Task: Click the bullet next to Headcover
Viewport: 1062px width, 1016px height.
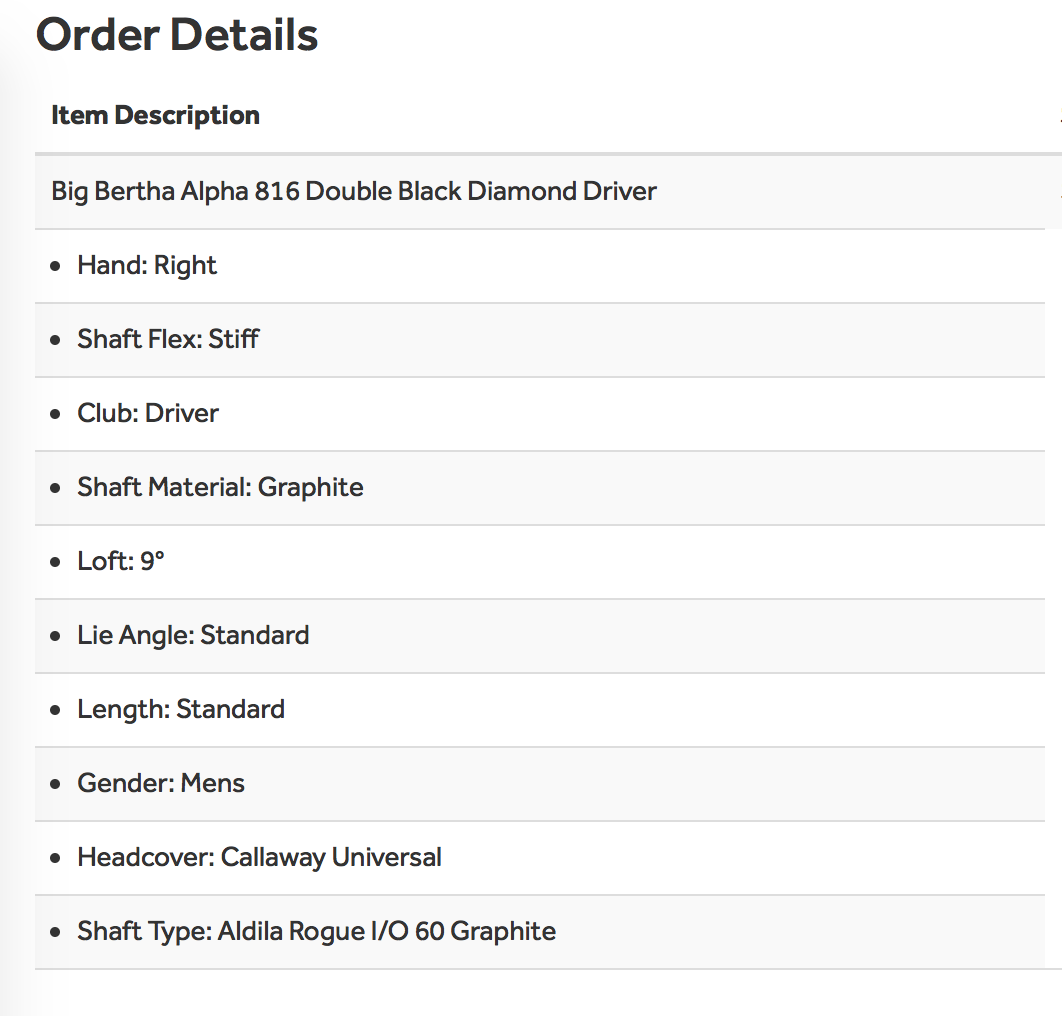Action: [x=55, y=858]
